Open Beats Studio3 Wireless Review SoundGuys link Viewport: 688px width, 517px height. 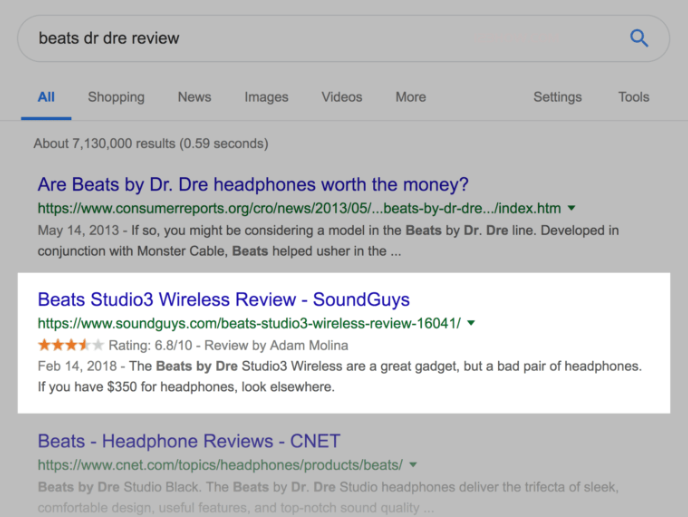pos(223,299)
